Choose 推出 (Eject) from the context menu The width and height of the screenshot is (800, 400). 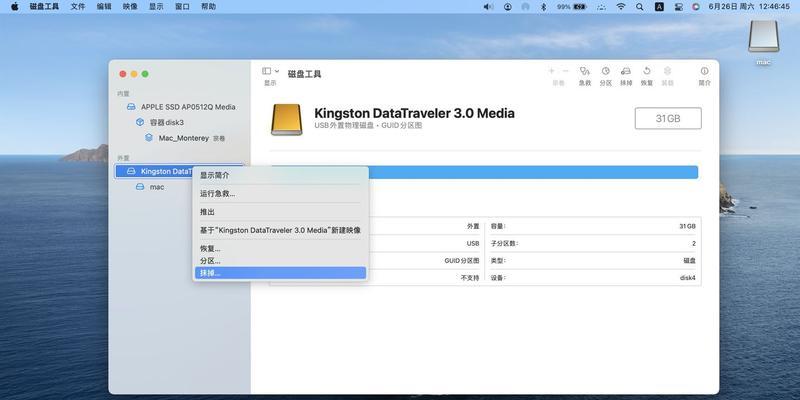281,212
